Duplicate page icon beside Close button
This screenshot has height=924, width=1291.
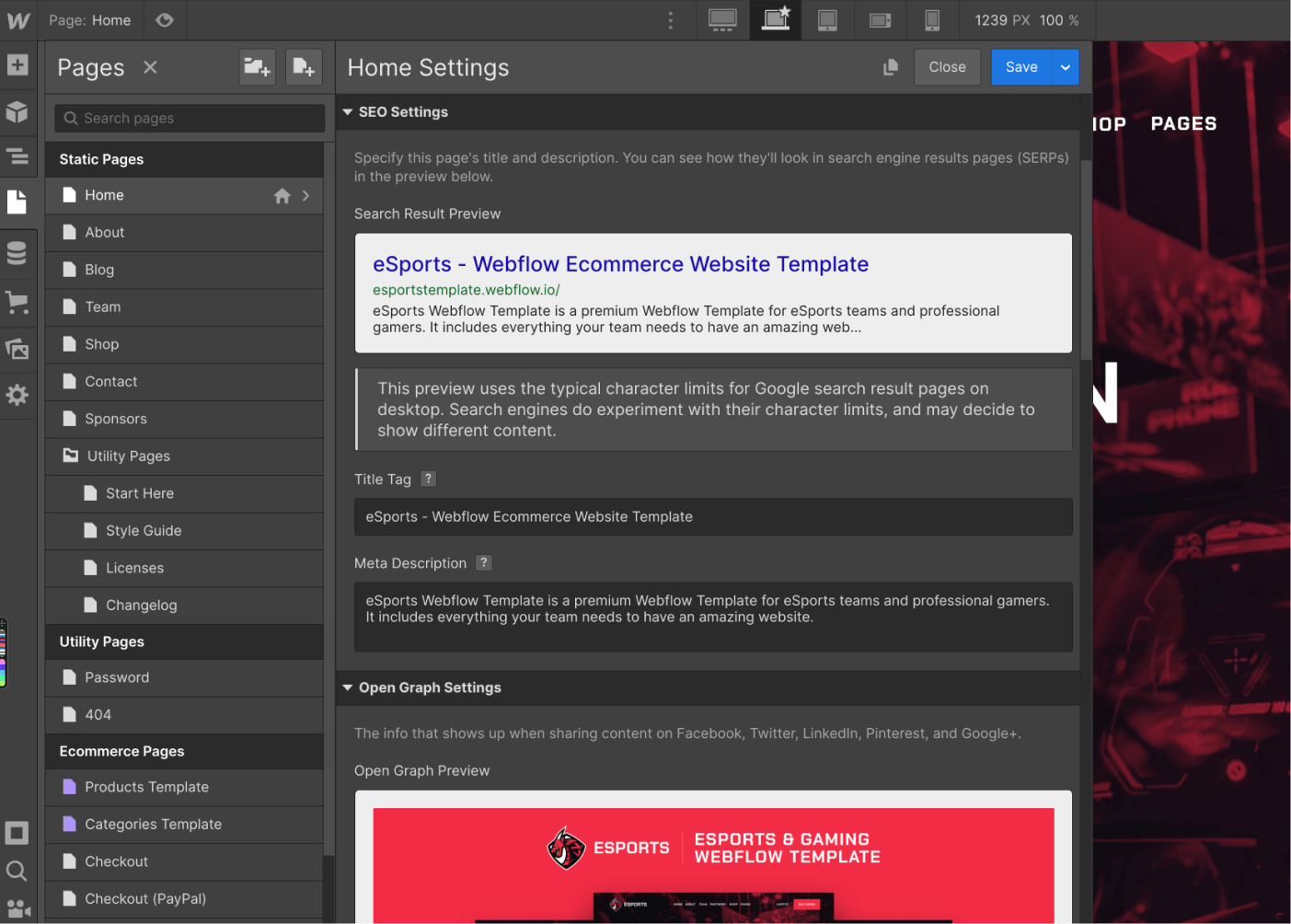(890, 67)
